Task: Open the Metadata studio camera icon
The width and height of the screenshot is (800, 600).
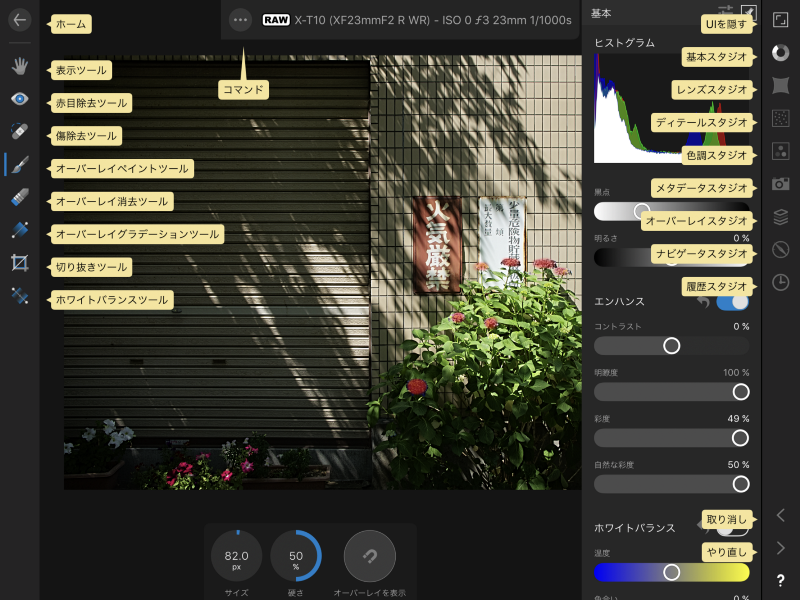Action: [781, 184]
